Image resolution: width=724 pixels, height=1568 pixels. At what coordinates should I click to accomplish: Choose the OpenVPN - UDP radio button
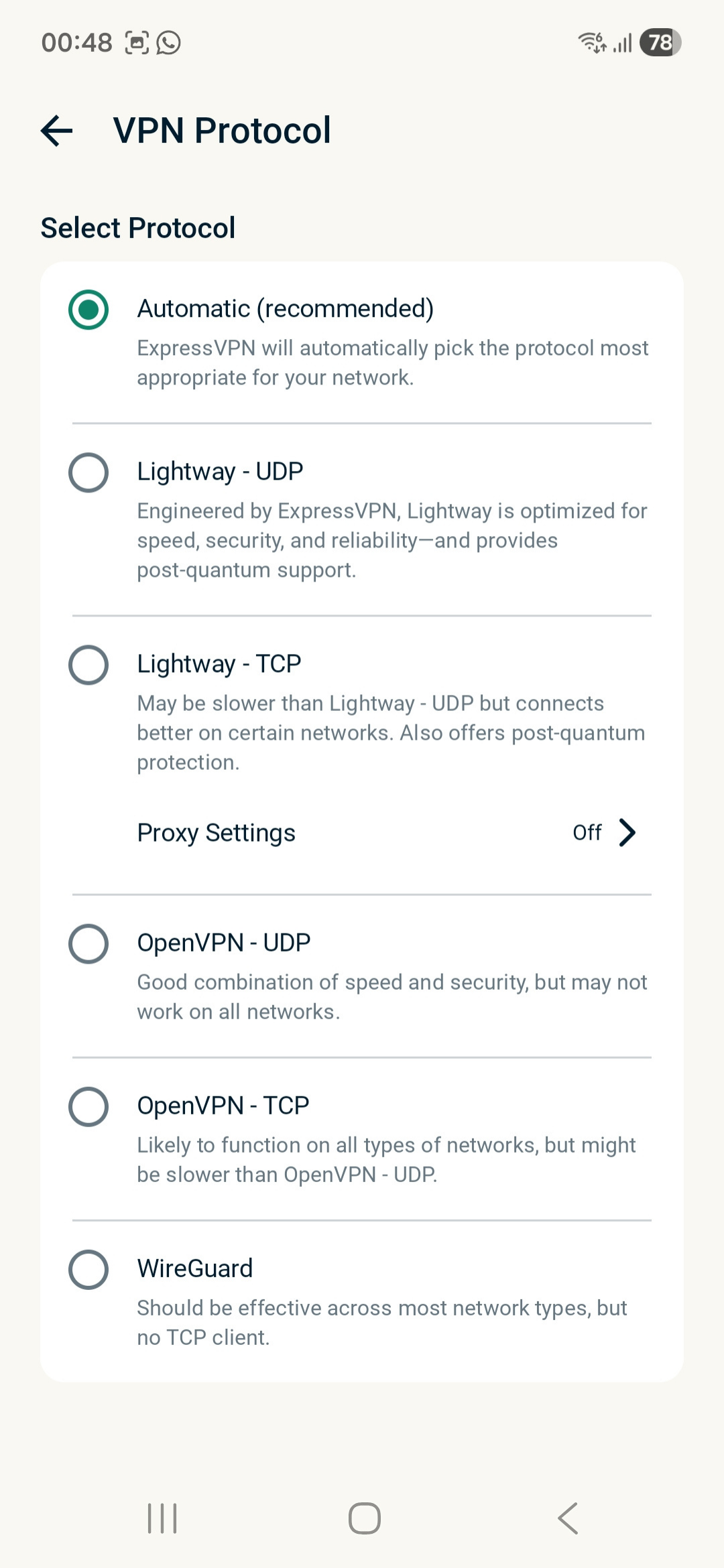88,943
